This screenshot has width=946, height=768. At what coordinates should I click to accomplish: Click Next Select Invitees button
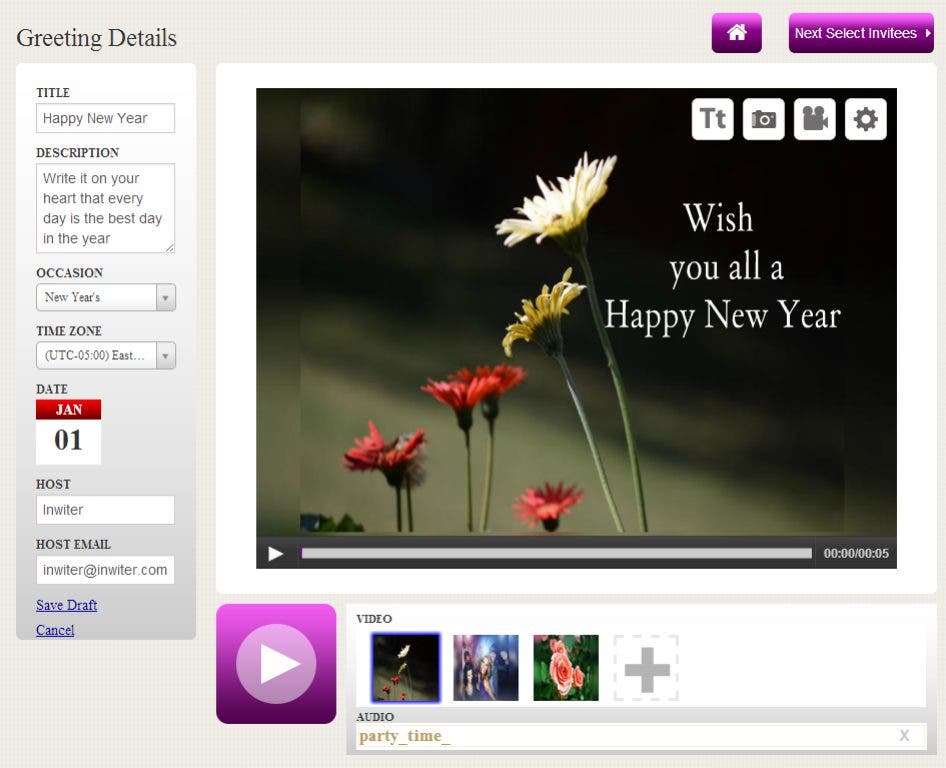click(x=861, y=33)
